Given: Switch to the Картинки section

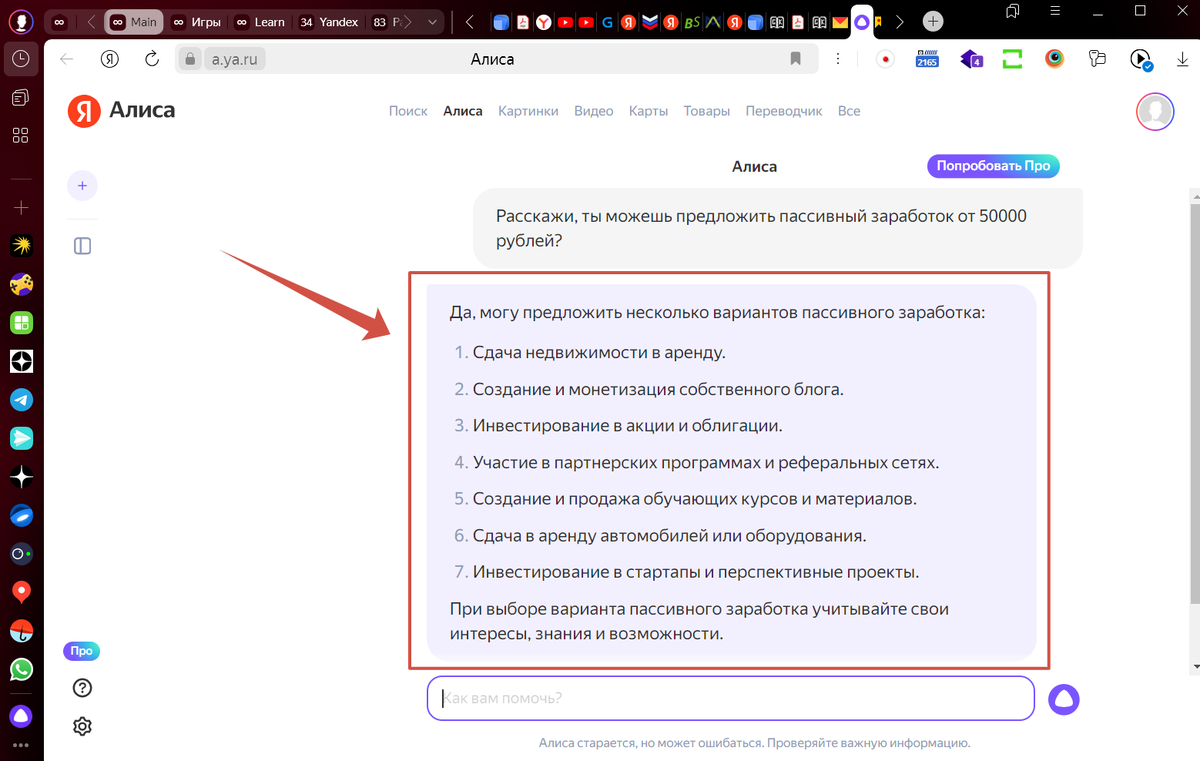Looking at the screenshot, I should pyautogui.click(x=528, y=110).
